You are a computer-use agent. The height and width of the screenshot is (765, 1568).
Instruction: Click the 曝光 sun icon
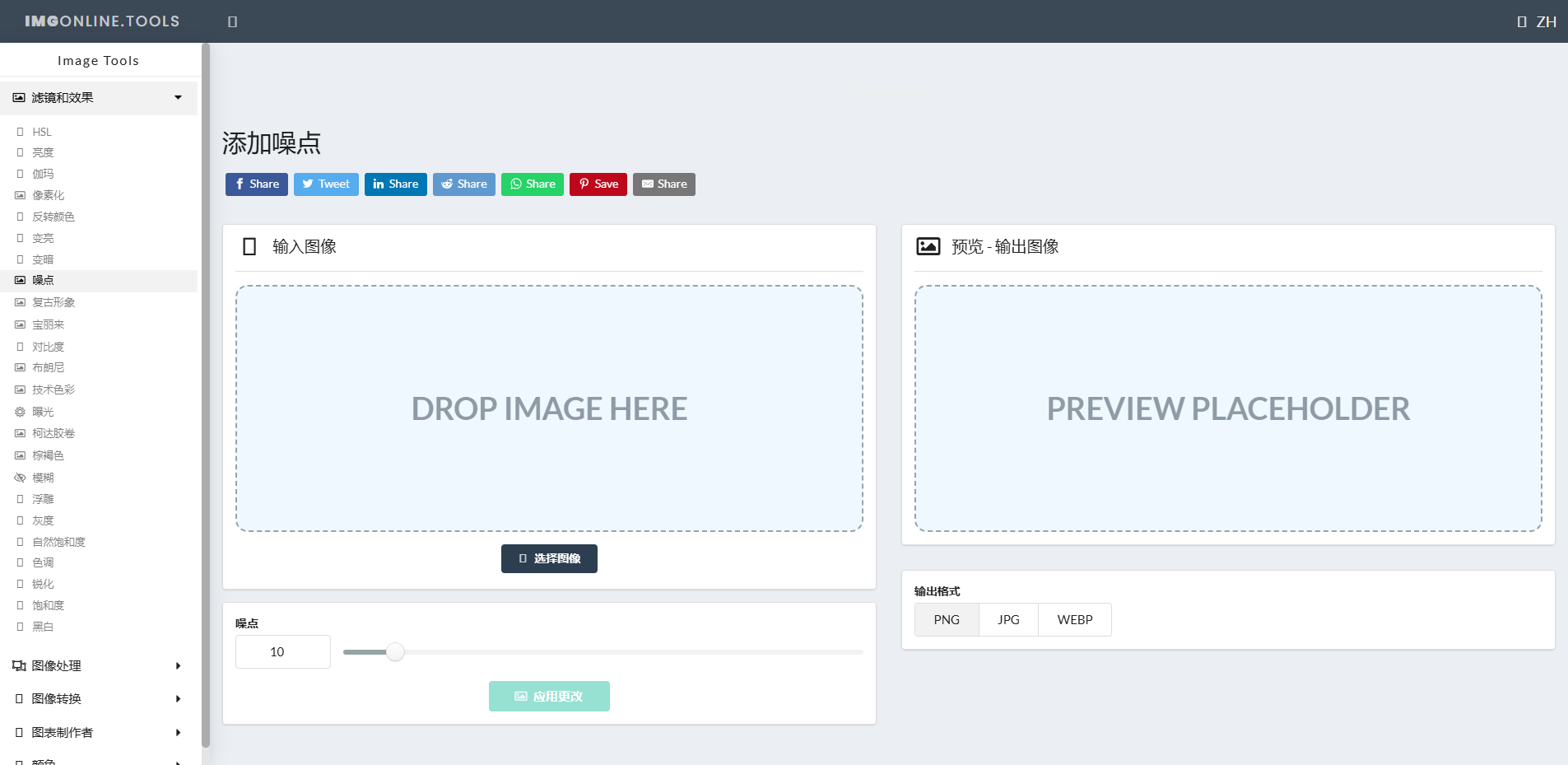coord(20,412)
